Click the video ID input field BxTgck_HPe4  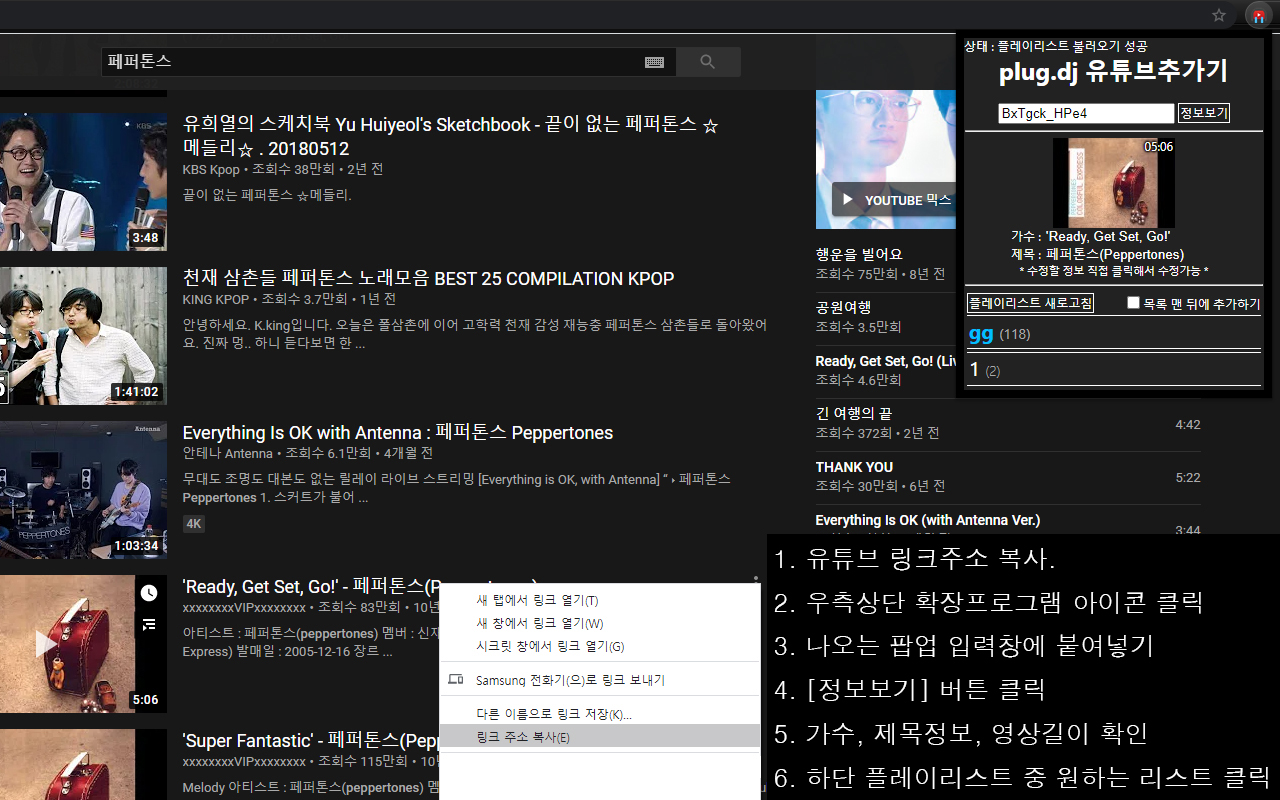click(x=1086, y=114)
